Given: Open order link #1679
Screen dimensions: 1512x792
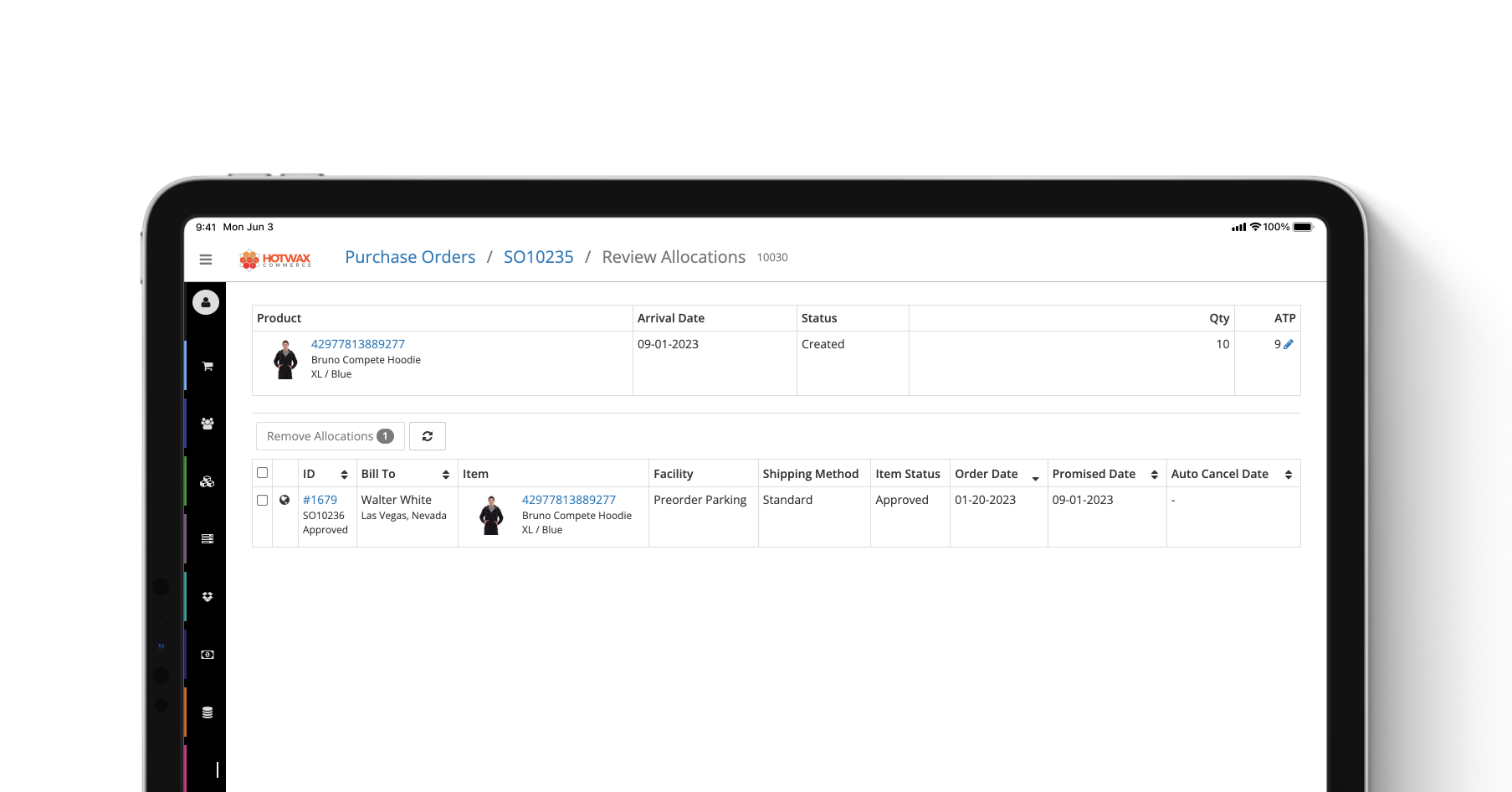Looking at the screenshot, I should click(x=320, y=500).
